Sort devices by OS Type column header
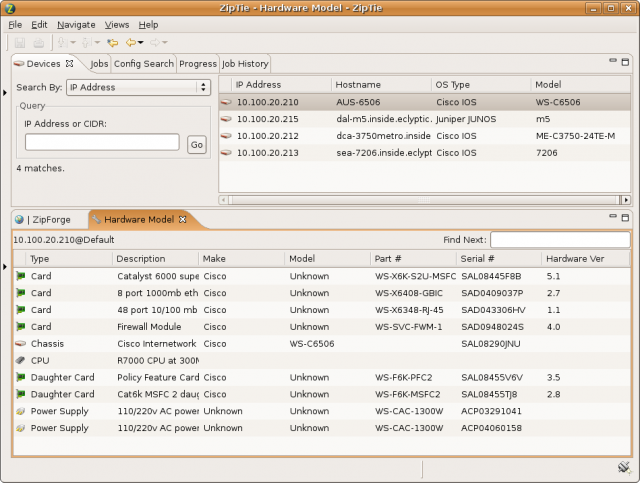 coord(481,85)
